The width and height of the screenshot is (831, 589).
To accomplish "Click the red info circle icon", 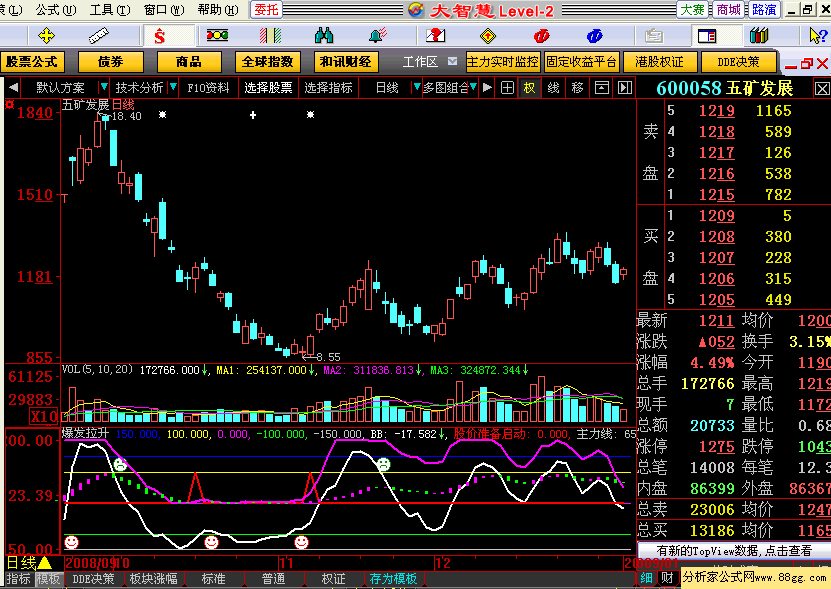I will pos(541,36).
